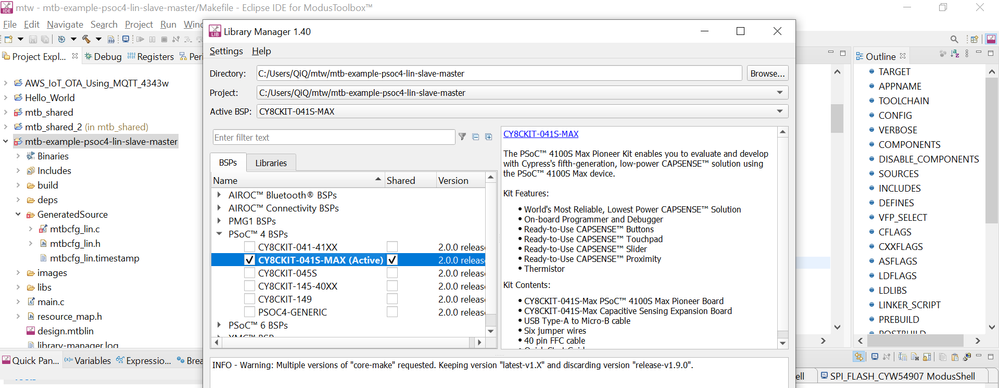Click the blue terminal icon in Eclipse toolbar
The image size is (999, 388).
pyautogui.click(x=126, y=38)
